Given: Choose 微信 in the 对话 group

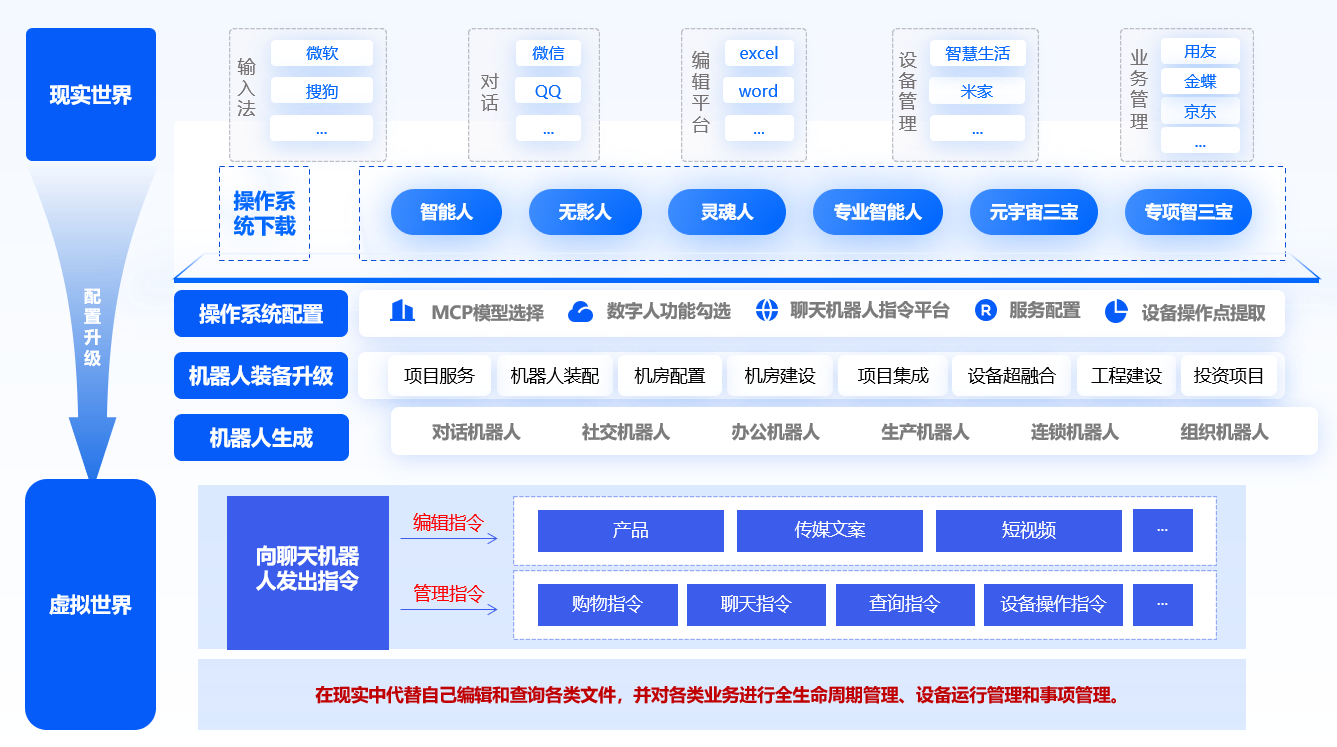Looking at the screenshot, I should (548, 53).
